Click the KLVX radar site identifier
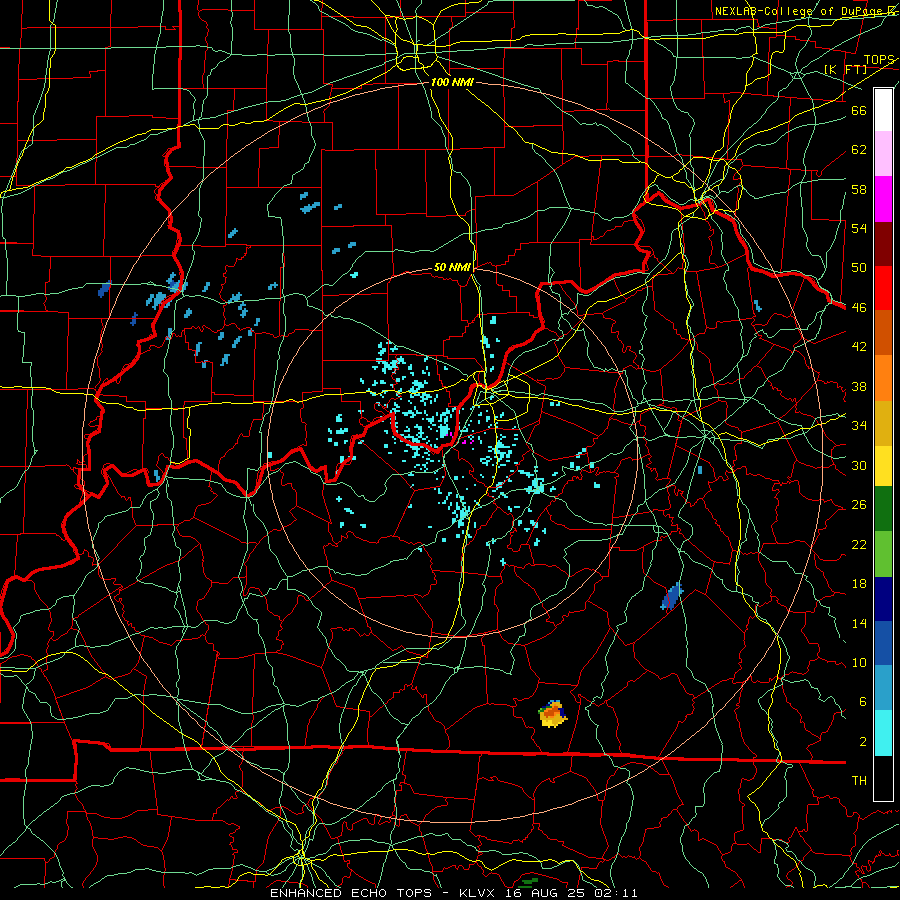 point(479,893)
